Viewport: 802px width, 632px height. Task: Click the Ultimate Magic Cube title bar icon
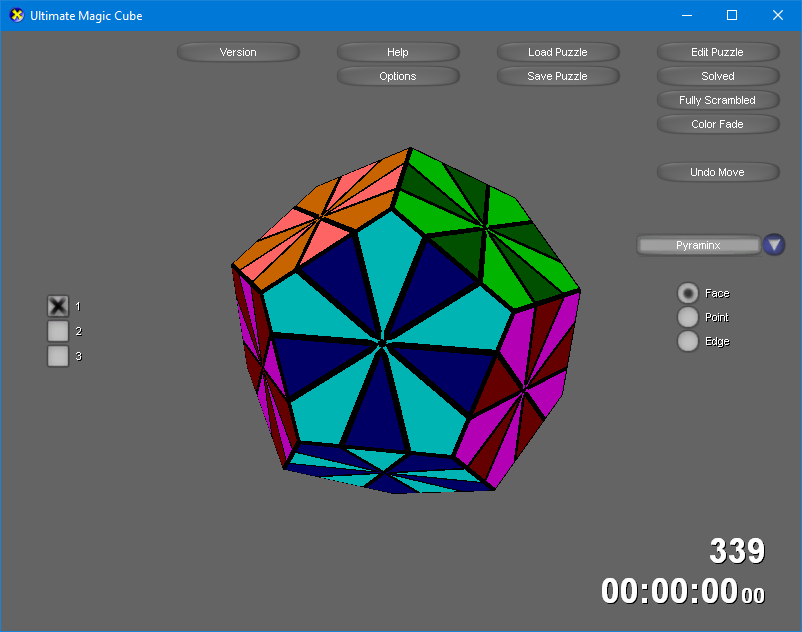click(15, 16)
